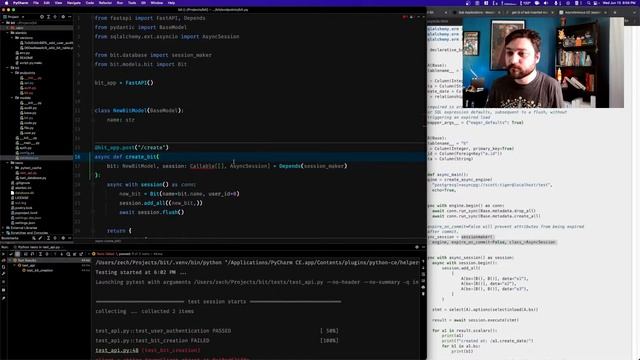This screenshot has width=640, height=360.
Task: Open test history clock icon
Action: [68, 254]
